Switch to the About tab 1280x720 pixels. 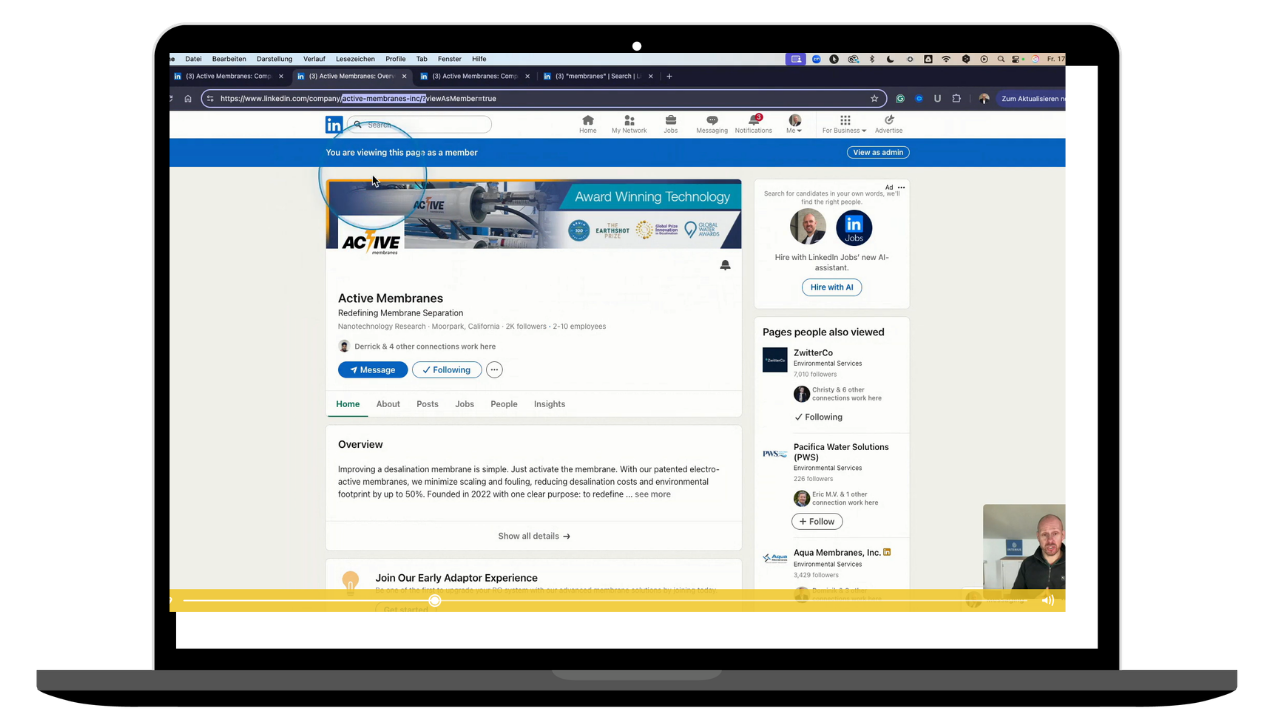coord(388,404)
